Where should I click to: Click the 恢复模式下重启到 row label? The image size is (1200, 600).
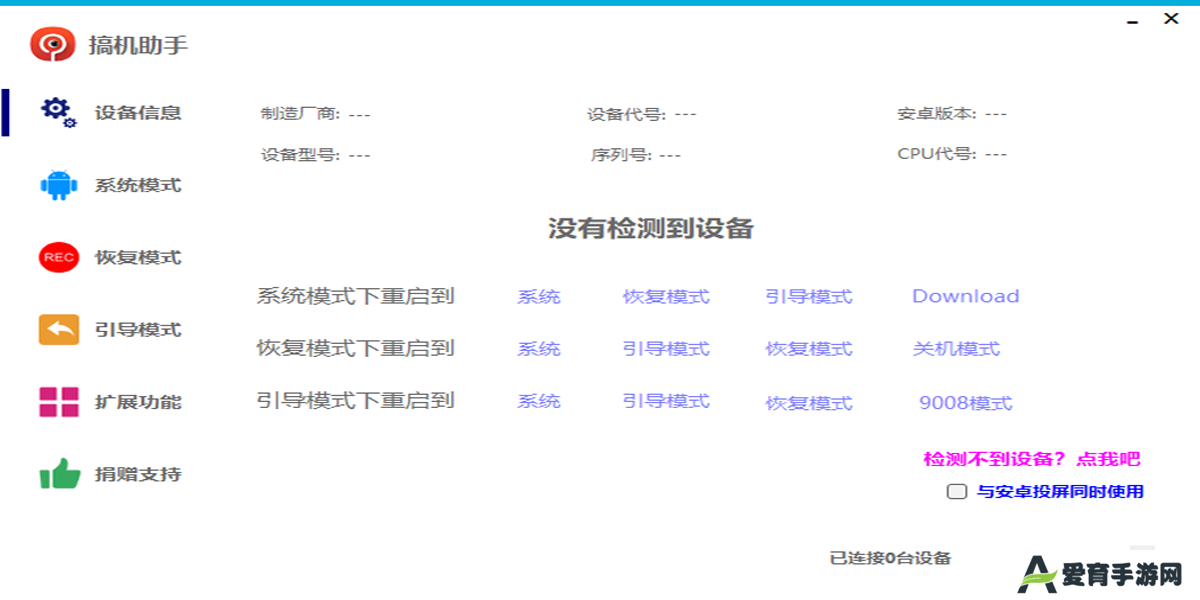click(356, 348)
